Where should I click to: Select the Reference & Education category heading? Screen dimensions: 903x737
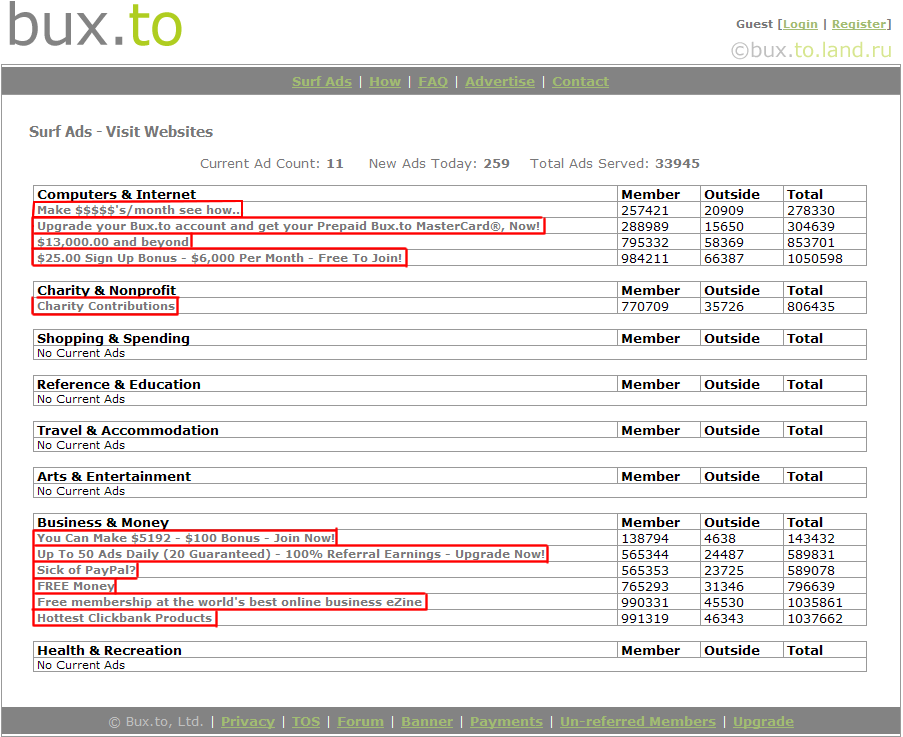[x=119, y=384]
